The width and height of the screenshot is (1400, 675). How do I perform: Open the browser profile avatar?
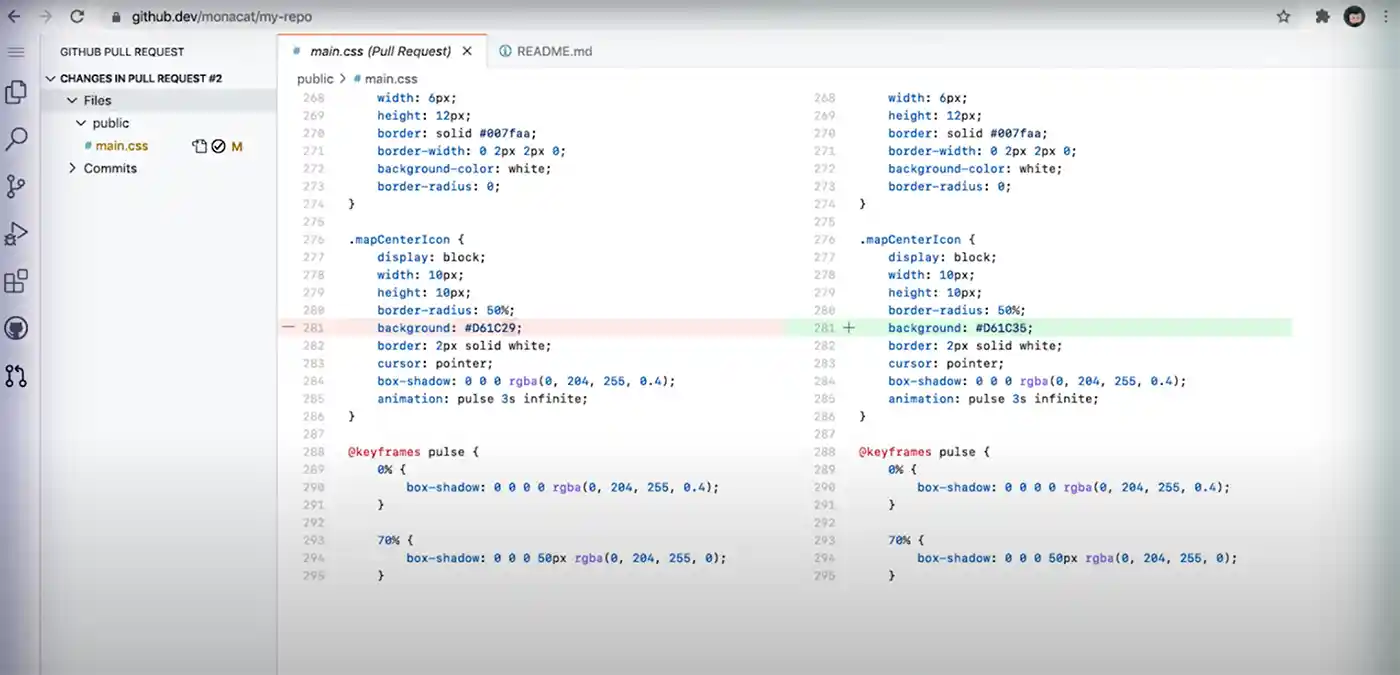pos(1354,17)
